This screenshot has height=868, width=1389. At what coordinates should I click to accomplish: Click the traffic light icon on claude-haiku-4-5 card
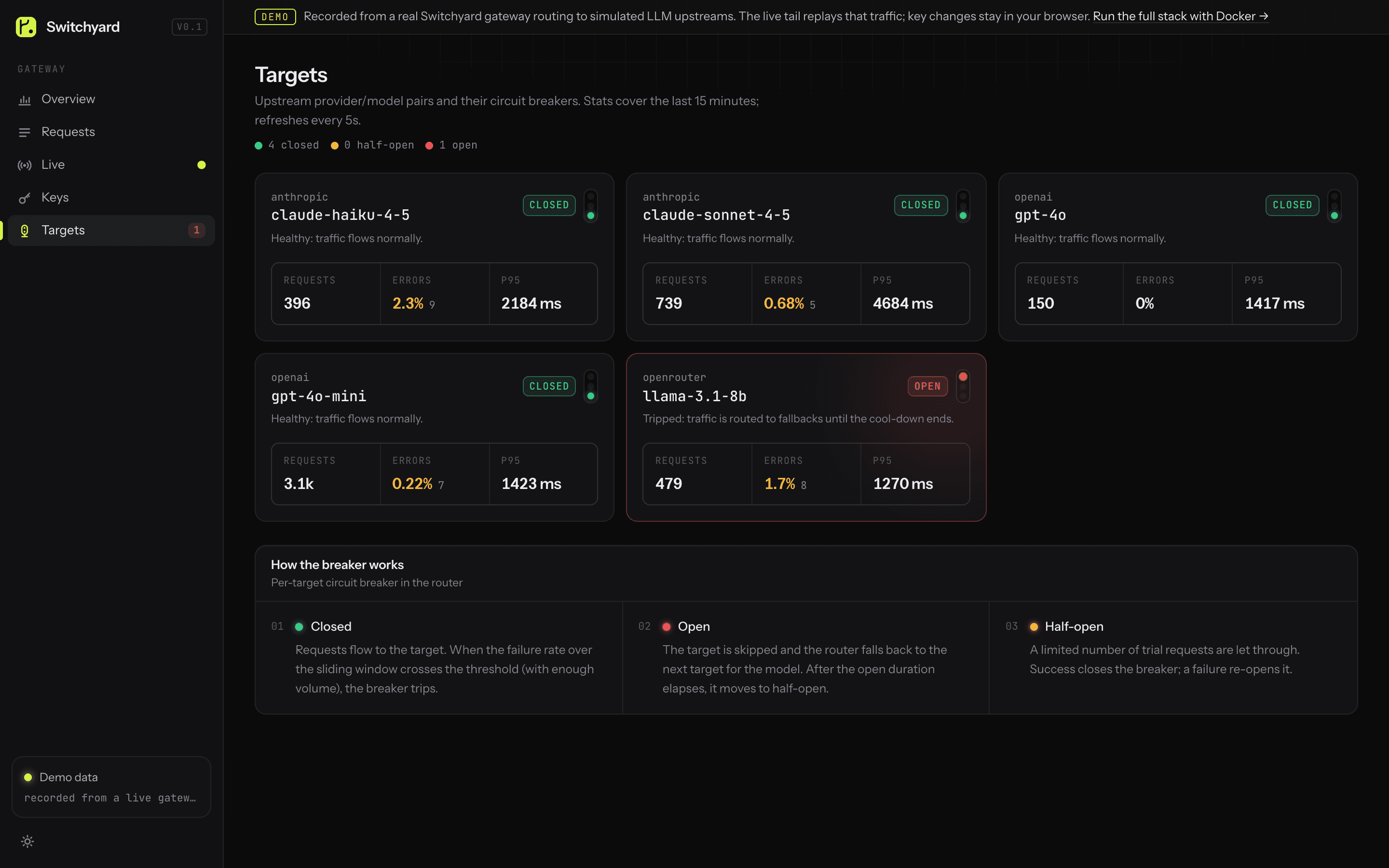(591, 205)
